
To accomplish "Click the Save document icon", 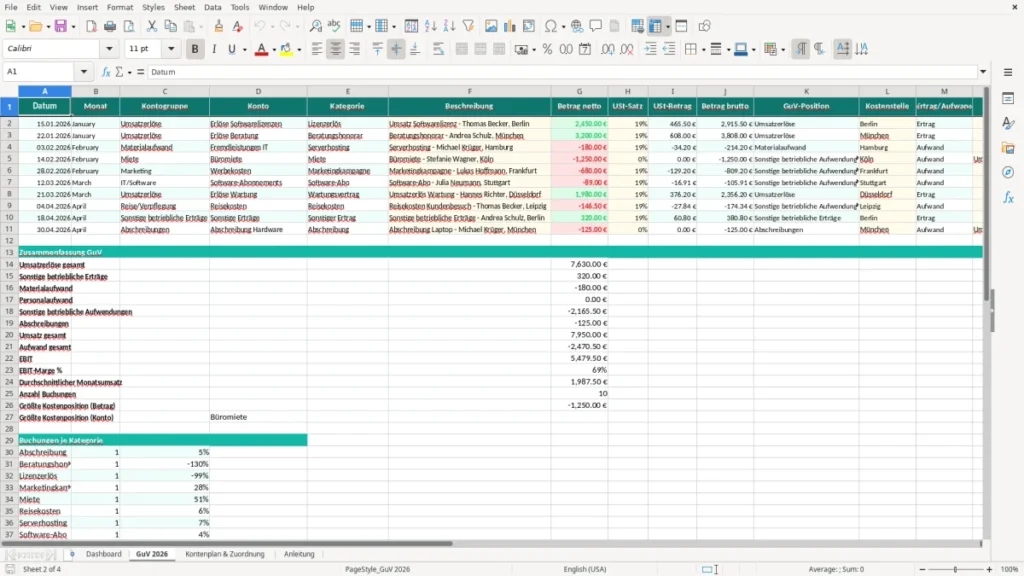I will pos(61,26).
